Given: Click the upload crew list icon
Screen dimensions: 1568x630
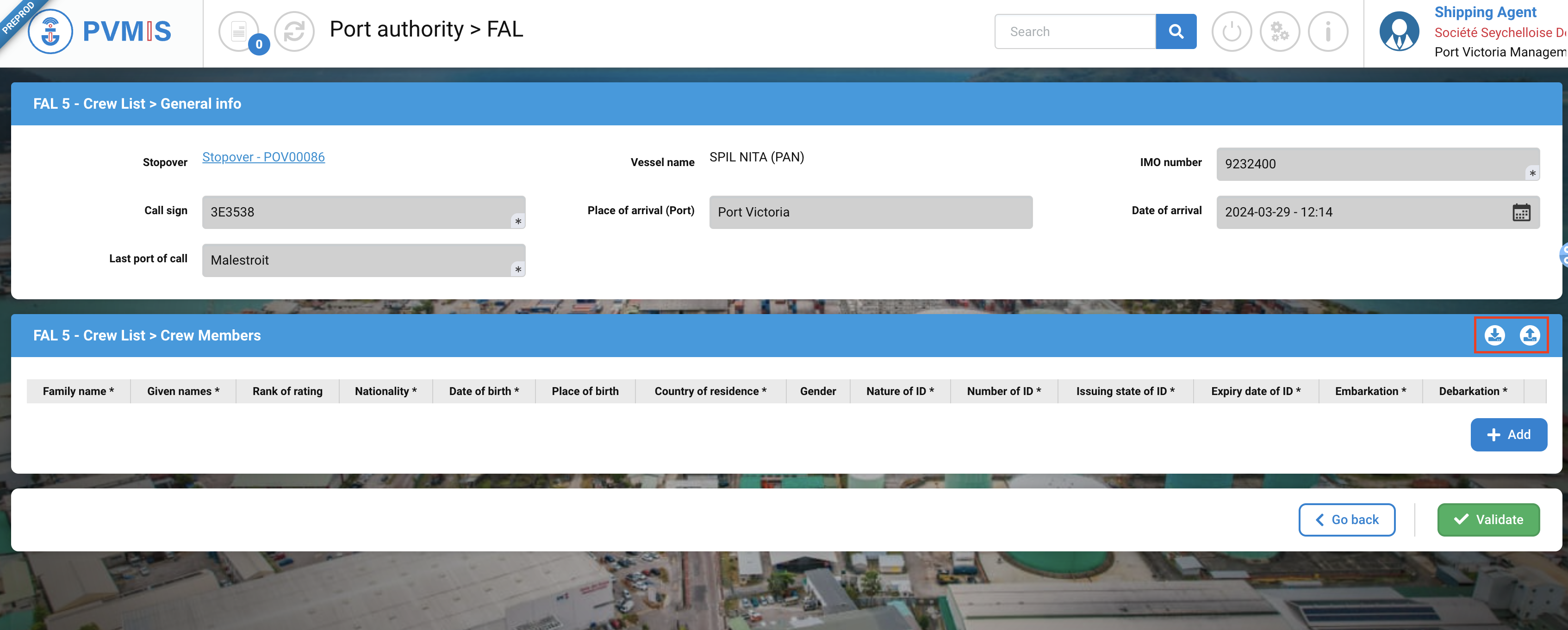Looking at the screenshot, I should [x=1529, y=335].
